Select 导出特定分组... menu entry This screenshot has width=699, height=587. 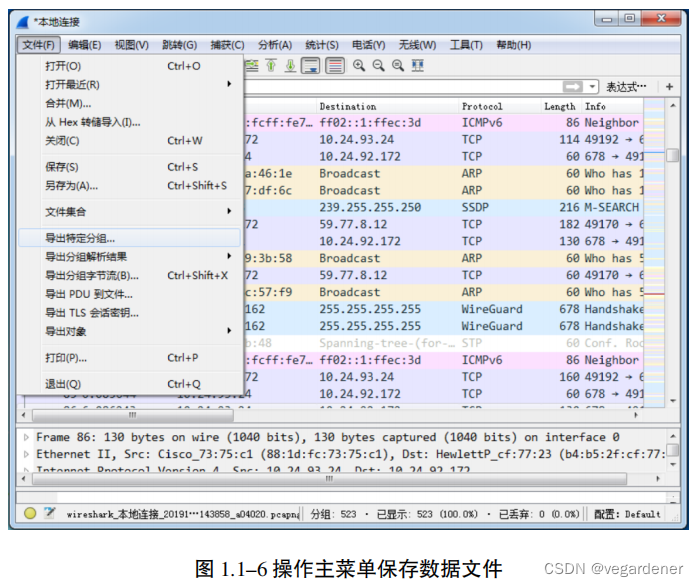click(130, 238)
